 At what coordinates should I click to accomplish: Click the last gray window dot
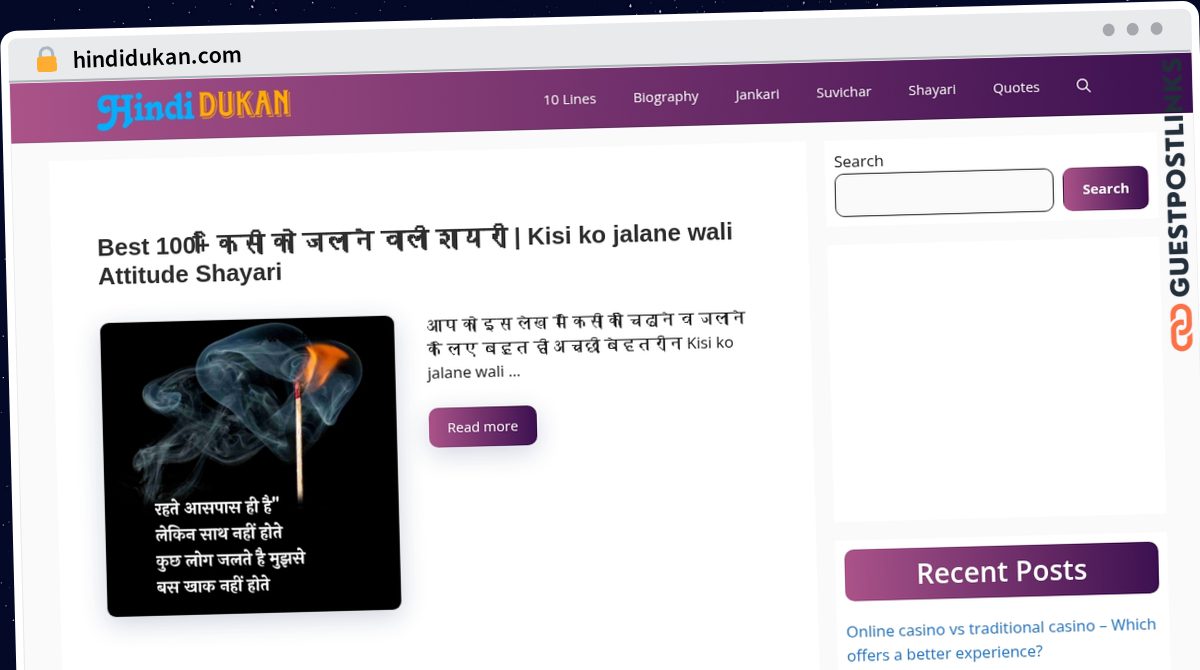tap(1156, 29)
